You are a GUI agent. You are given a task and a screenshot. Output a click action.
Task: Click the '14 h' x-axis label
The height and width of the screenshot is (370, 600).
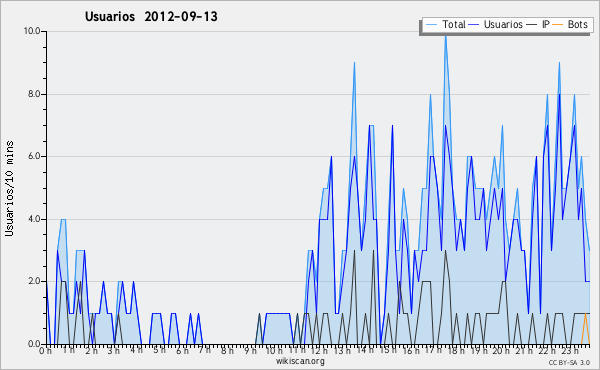365,350
